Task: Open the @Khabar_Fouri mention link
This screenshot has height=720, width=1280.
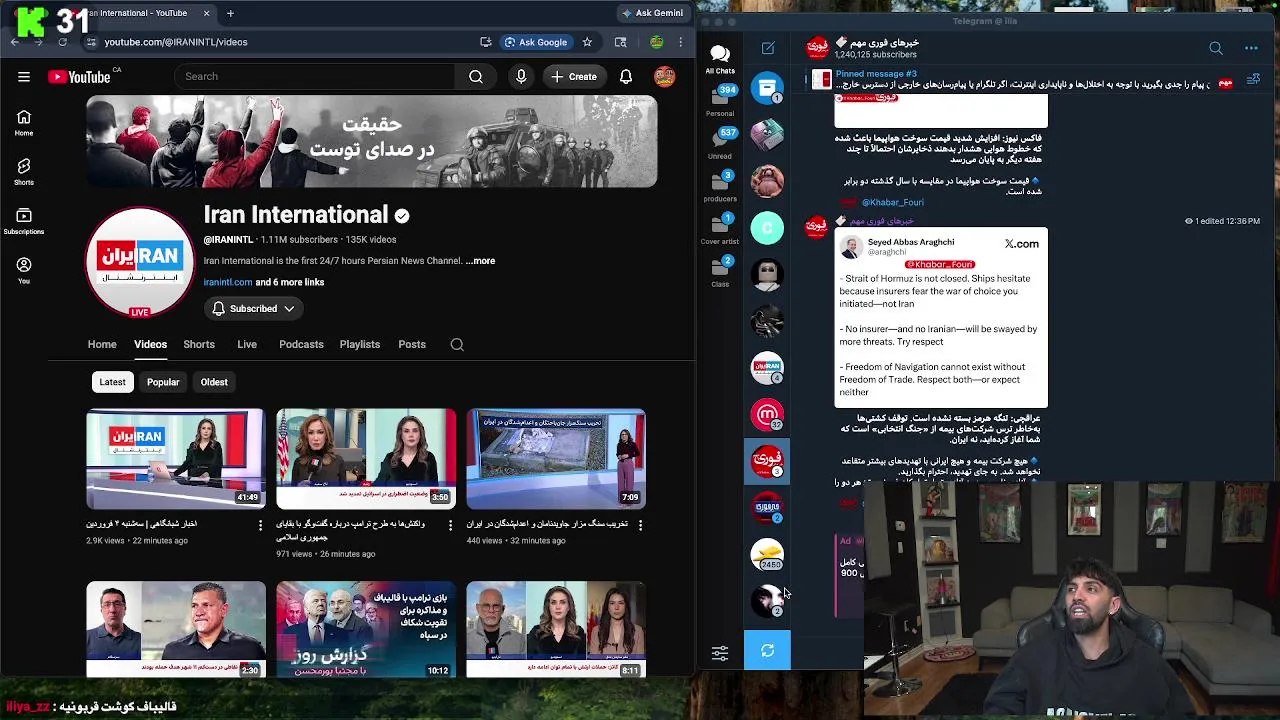Action: (892, 202)
